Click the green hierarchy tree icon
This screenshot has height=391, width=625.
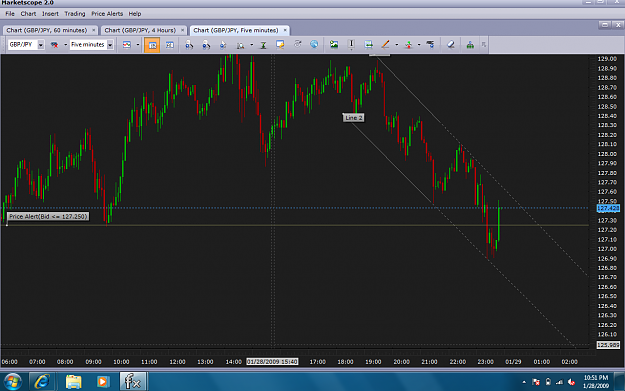pyautogui.click(x=470, y=45)
